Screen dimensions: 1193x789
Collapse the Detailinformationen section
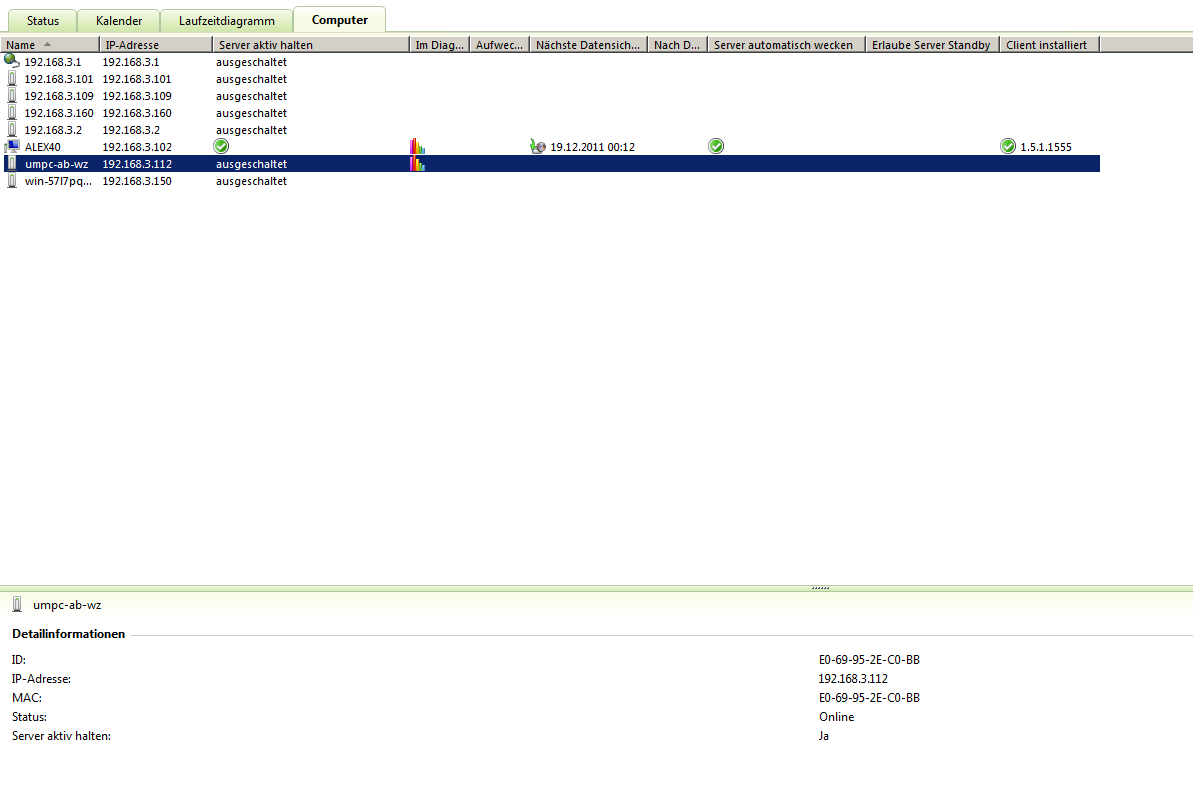pyautogui.click(x=67, y=633)
